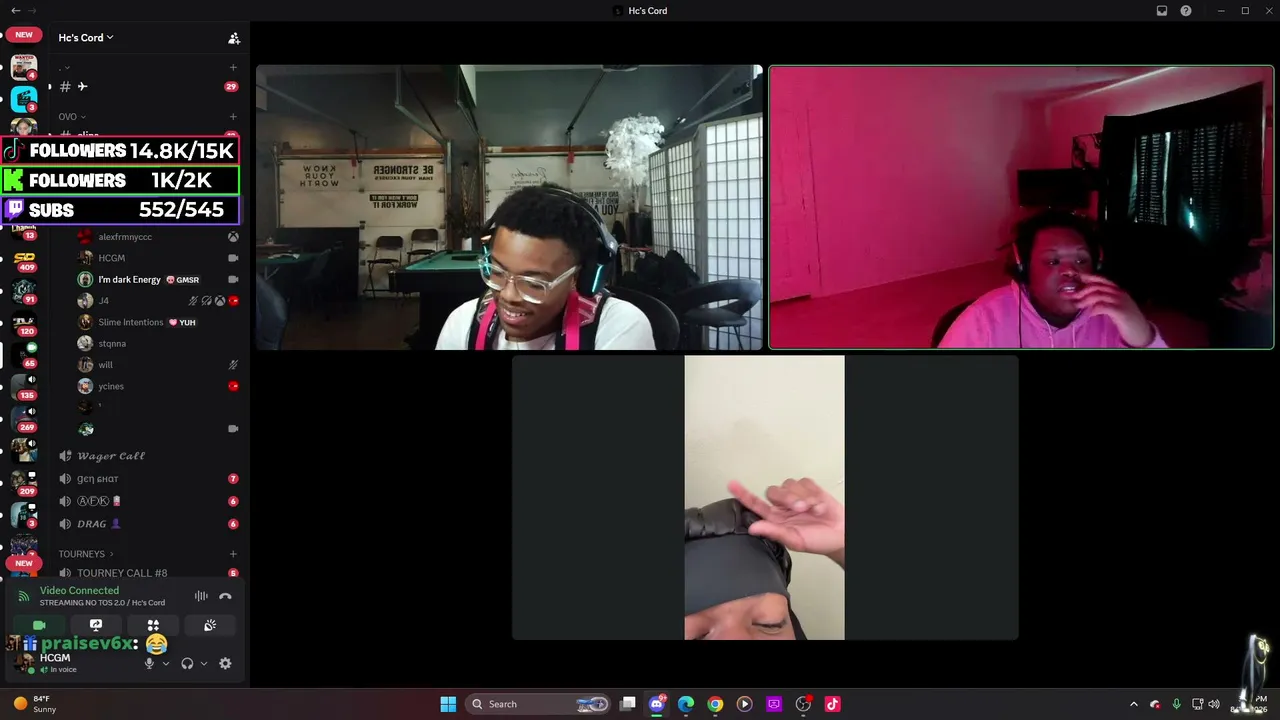Viewport: 1280px width, 720px height.
Task: Open the Hc's Cord server menu
Action: coord(86,38)
